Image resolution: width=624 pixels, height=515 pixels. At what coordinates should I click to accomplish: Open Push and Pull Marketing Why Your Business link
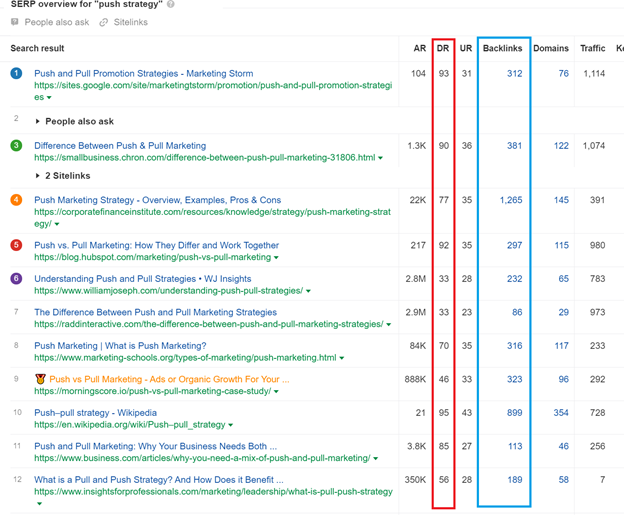[156, 446]
